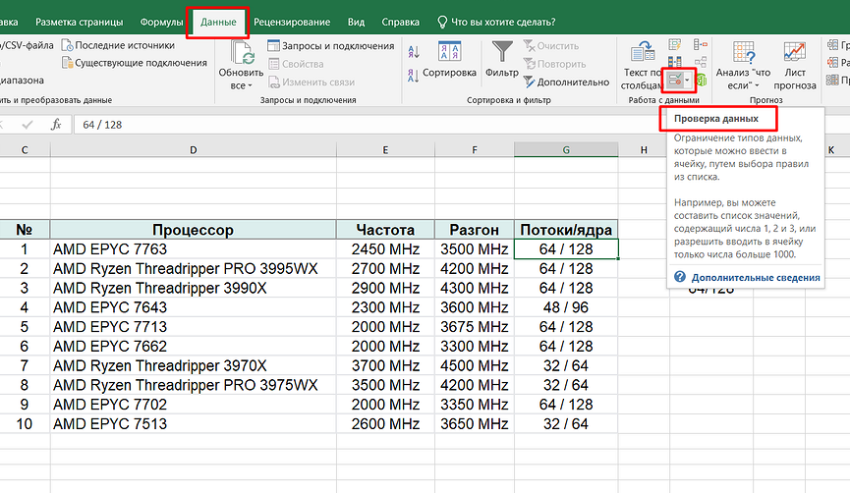This screenshot has height=493, width=850.
Task: Click the Обновить все refresh icon
Action: pyautogui.click(x=240, y=54)
